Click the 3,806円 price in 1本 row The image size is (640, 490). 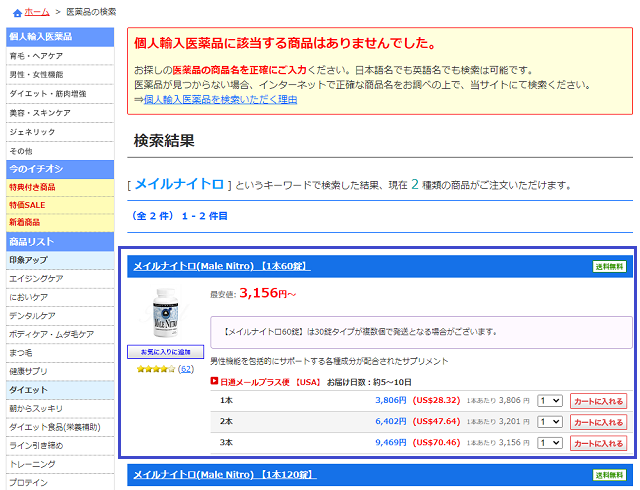click(391, 401)
